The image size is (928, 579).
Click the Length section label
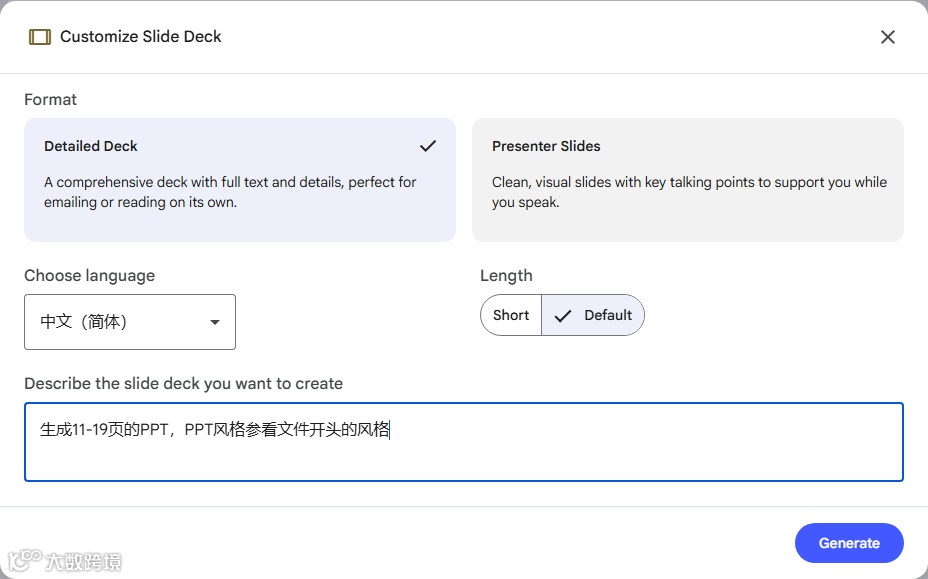(x=506, y=276)
